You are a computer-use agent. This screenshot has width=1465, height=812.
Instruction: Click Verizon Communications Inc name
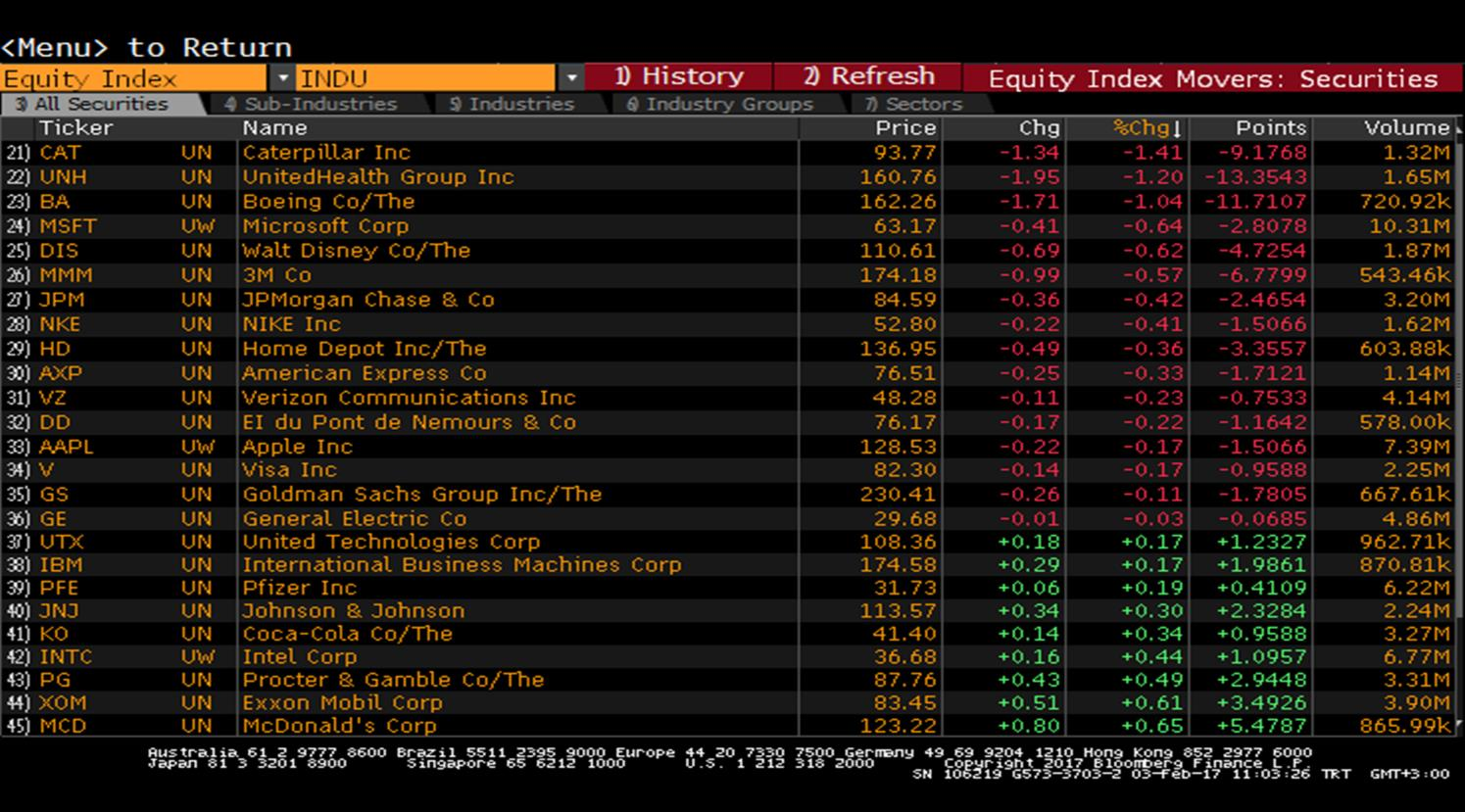(409, 398)
